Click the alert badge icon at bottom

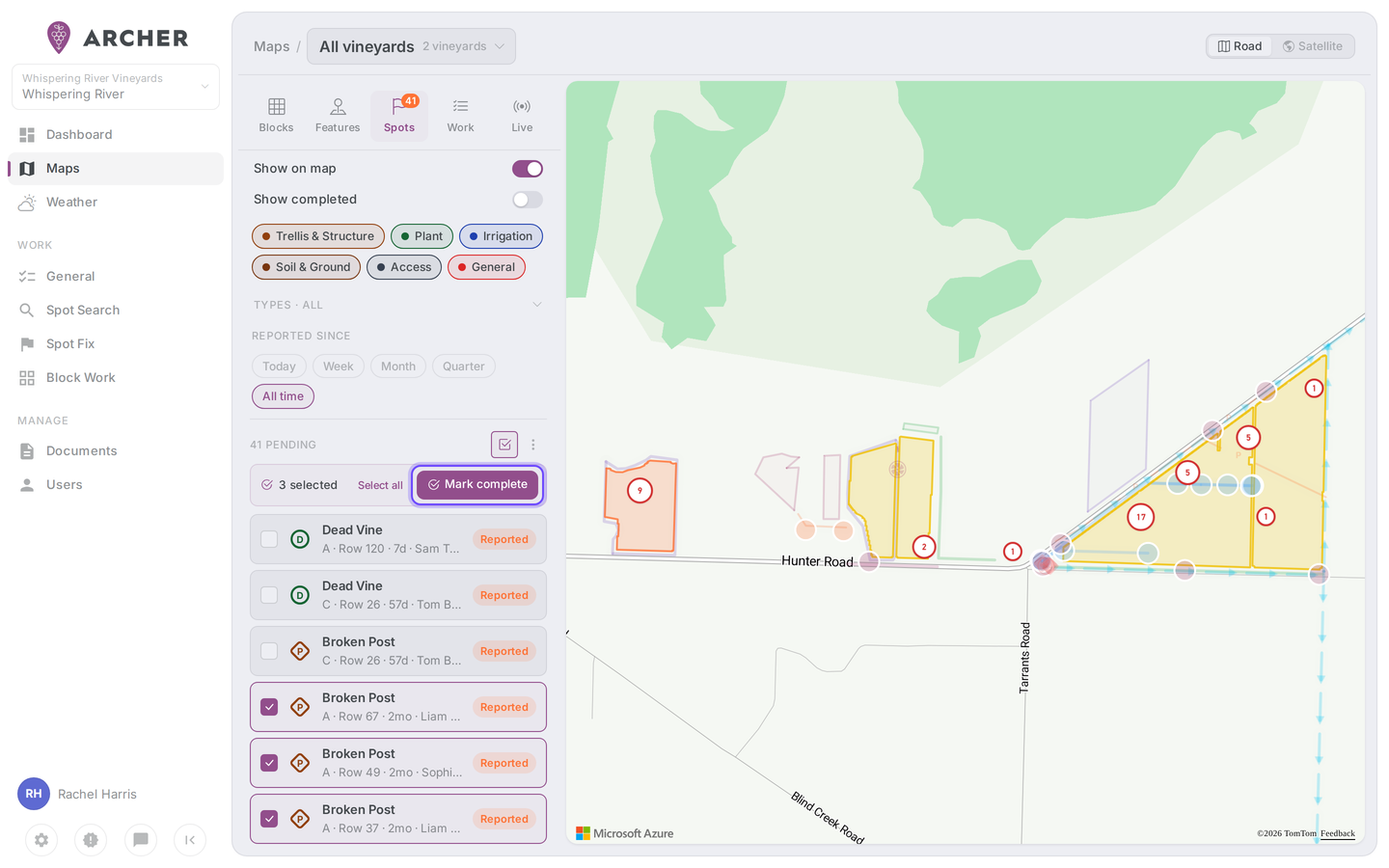click(91, 840)
